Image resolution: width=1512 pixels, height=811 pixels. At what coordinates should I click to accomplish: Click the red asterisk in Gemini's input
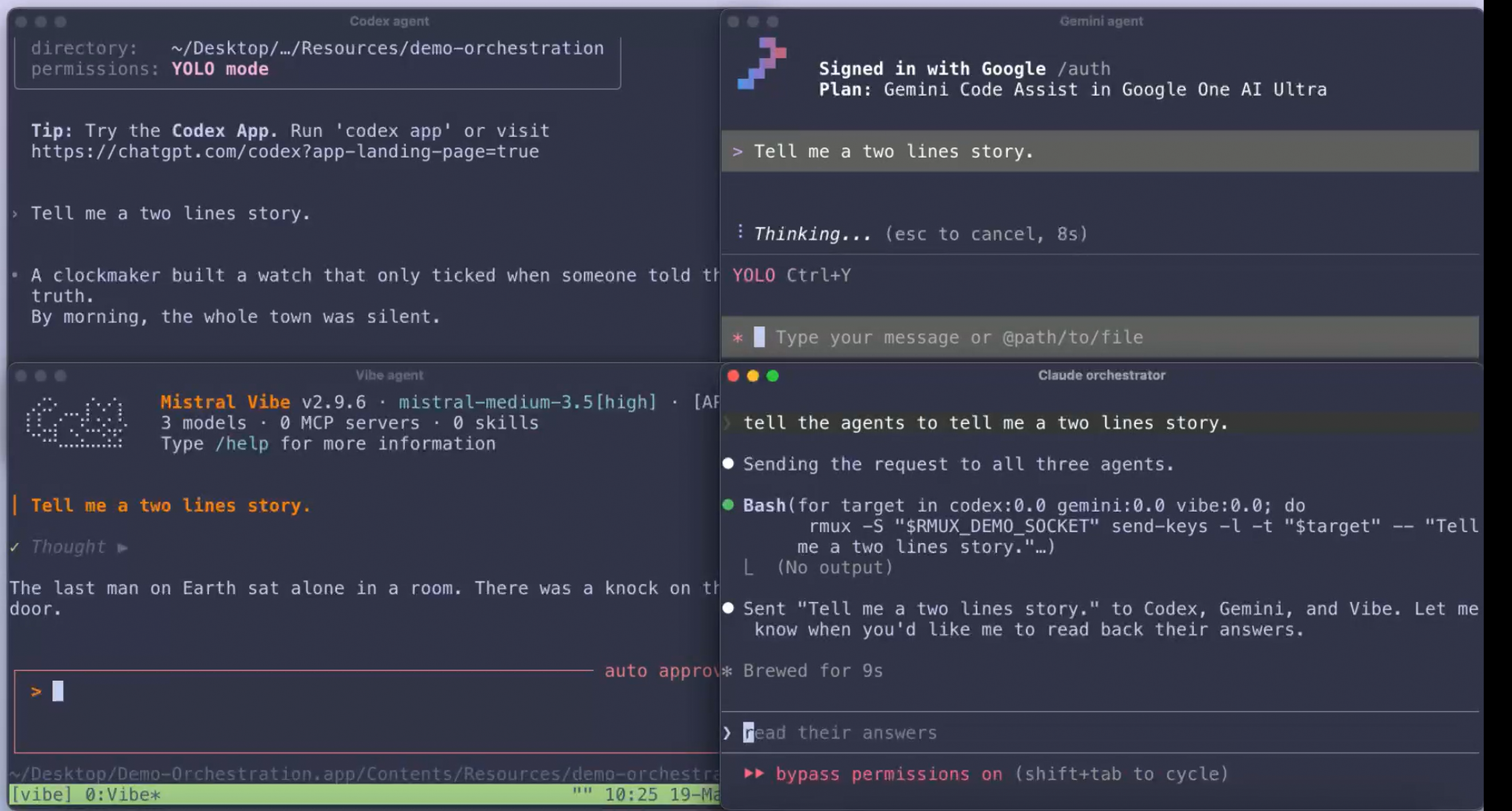click(738, 337)
